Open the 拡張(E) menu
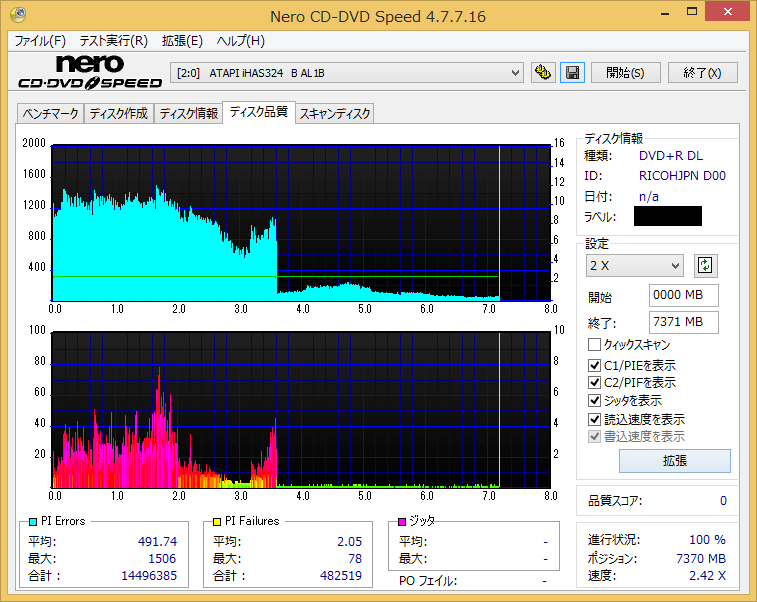 [x=182, y=41]
